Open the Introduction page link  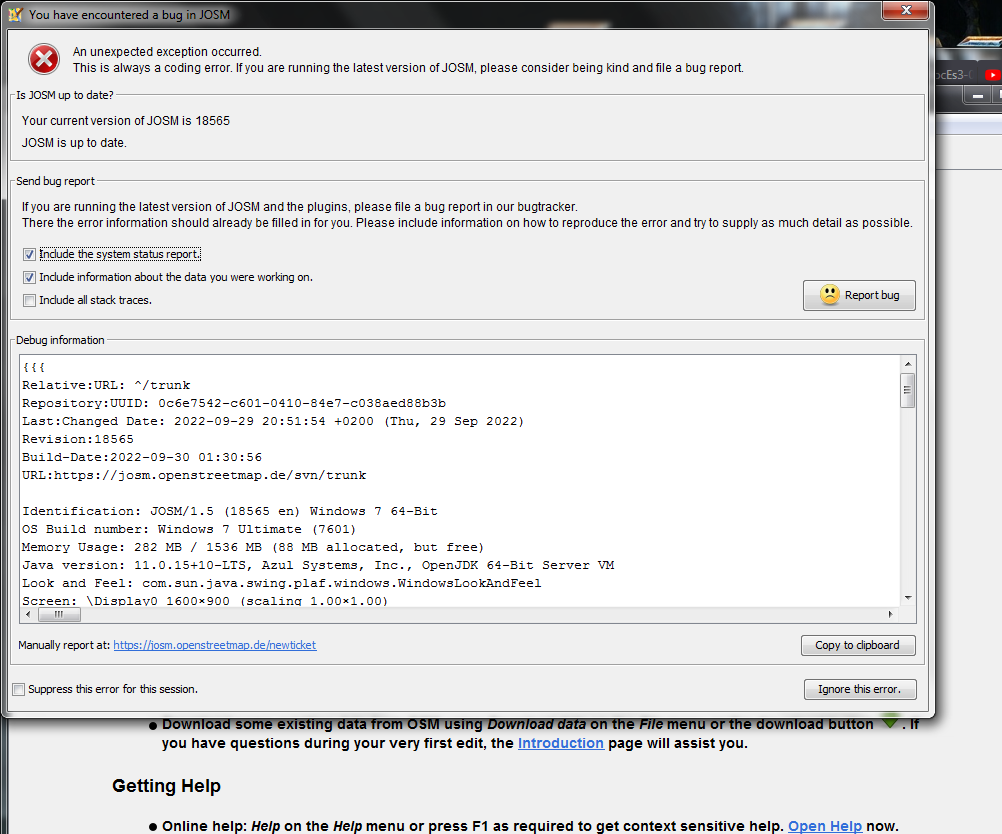560,743
